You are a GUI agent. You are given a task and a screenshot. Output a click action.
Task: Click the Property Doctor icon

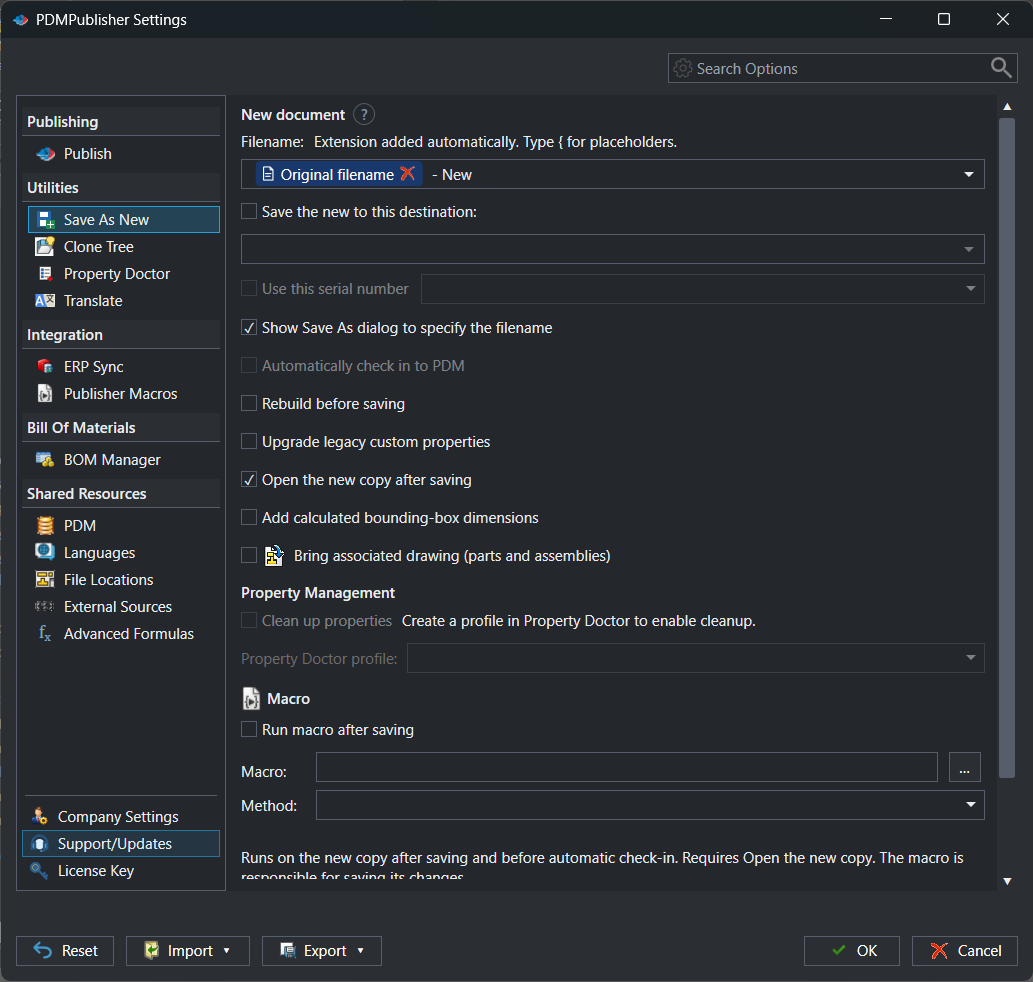click(45, 274)
